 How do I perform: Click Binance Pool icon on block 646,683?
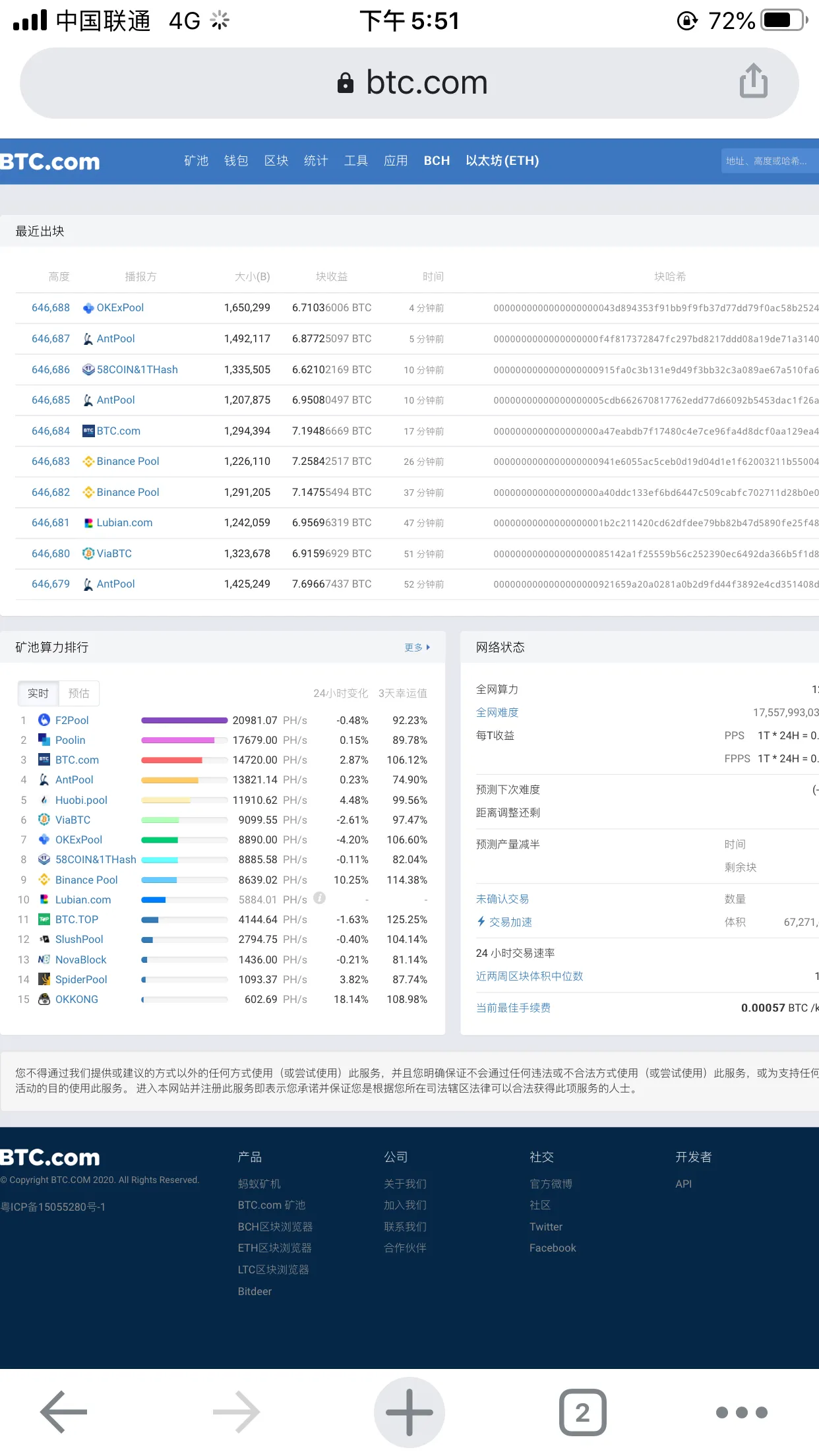(88, 462)
